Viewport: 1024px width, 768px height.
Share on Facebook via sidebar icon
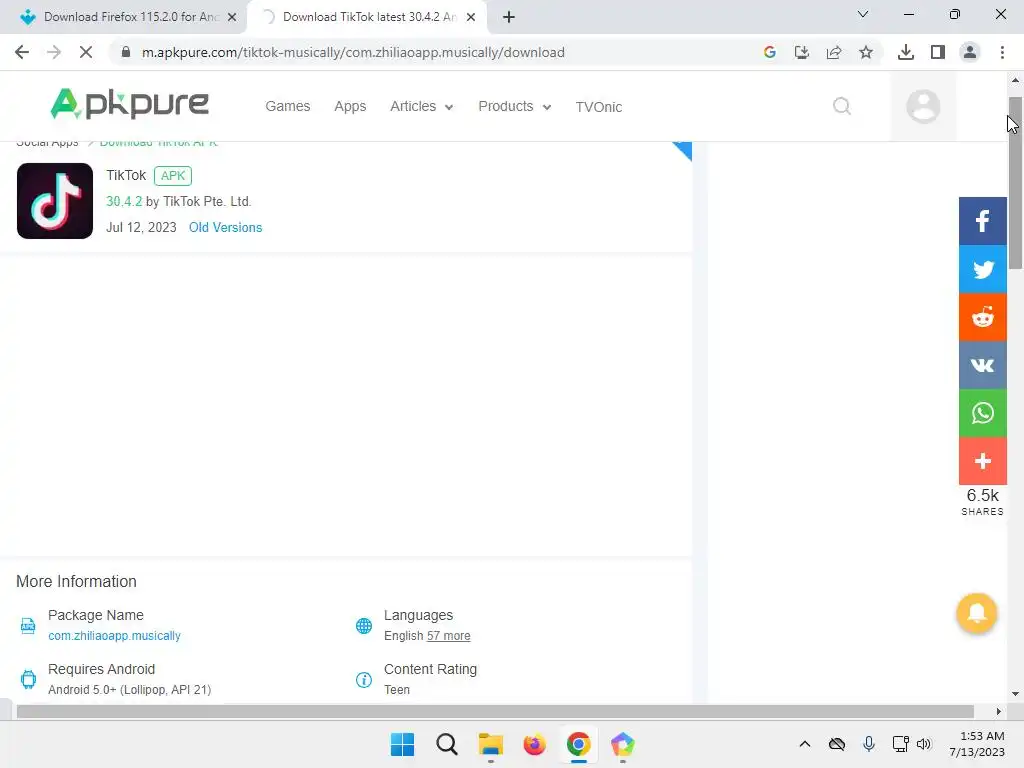click(x=982, y=221)
